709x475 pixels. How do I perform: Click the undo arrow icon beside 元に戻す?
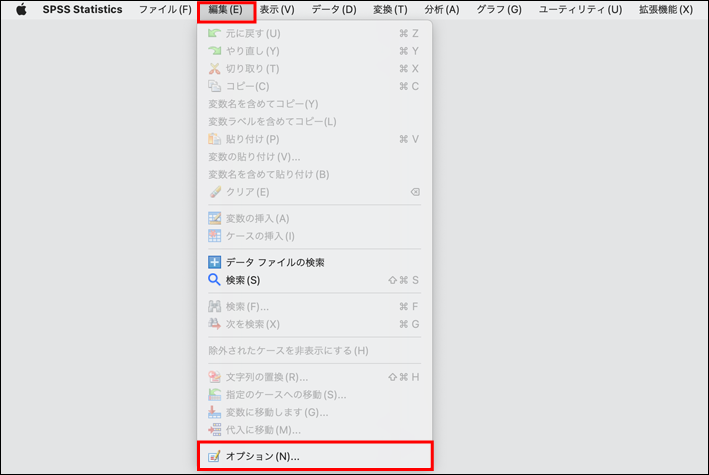pos(214,33)
